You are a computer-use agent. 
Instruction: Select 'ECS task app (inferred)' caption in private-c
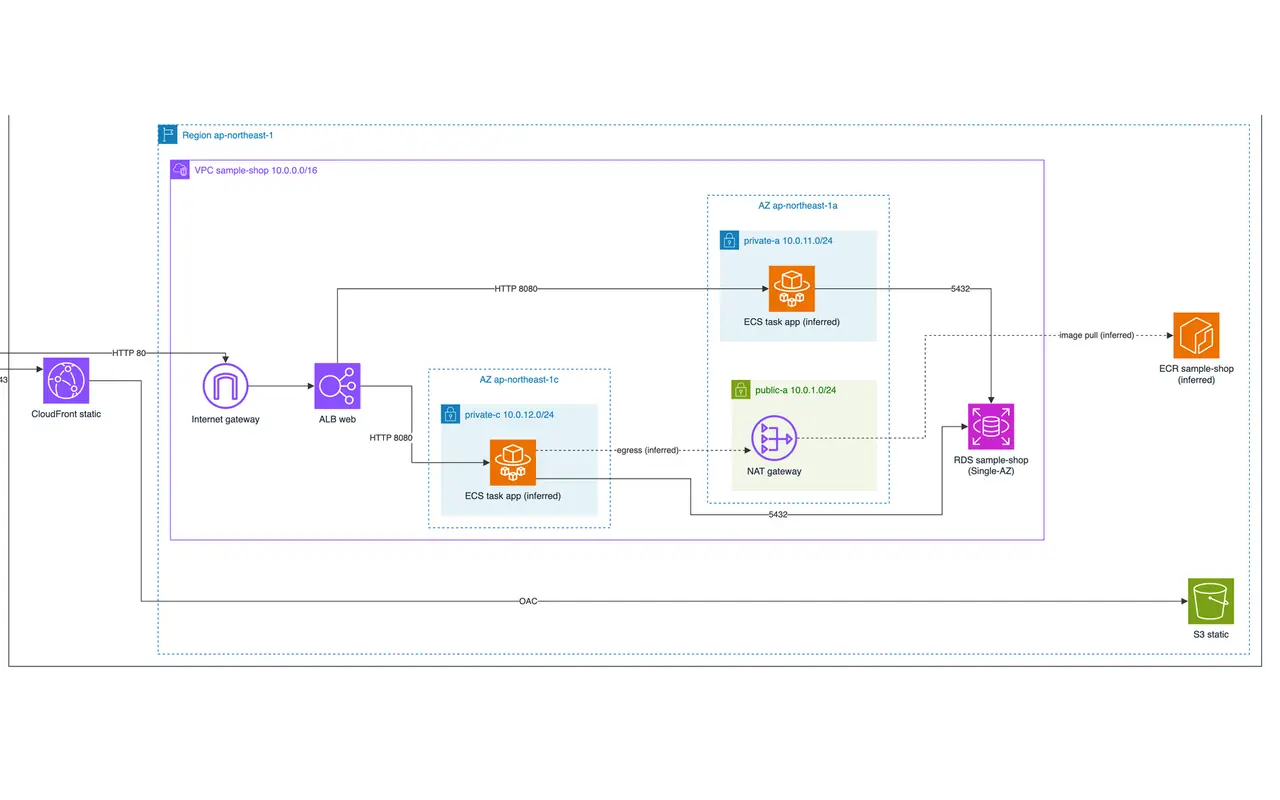[513, 496]
